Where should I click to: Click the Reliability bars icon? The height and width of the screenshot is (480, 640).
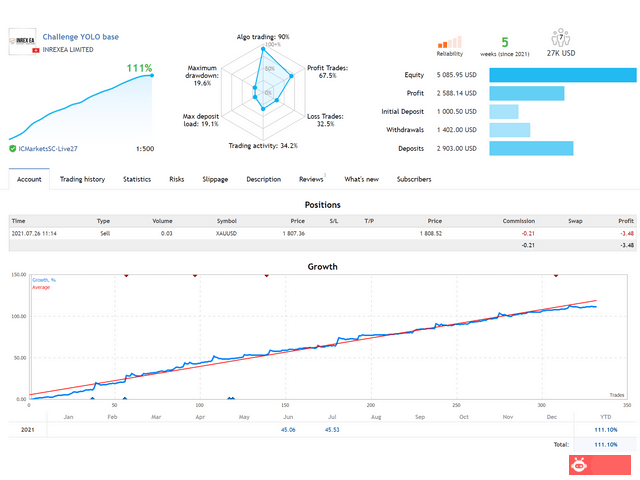point(449,42)
